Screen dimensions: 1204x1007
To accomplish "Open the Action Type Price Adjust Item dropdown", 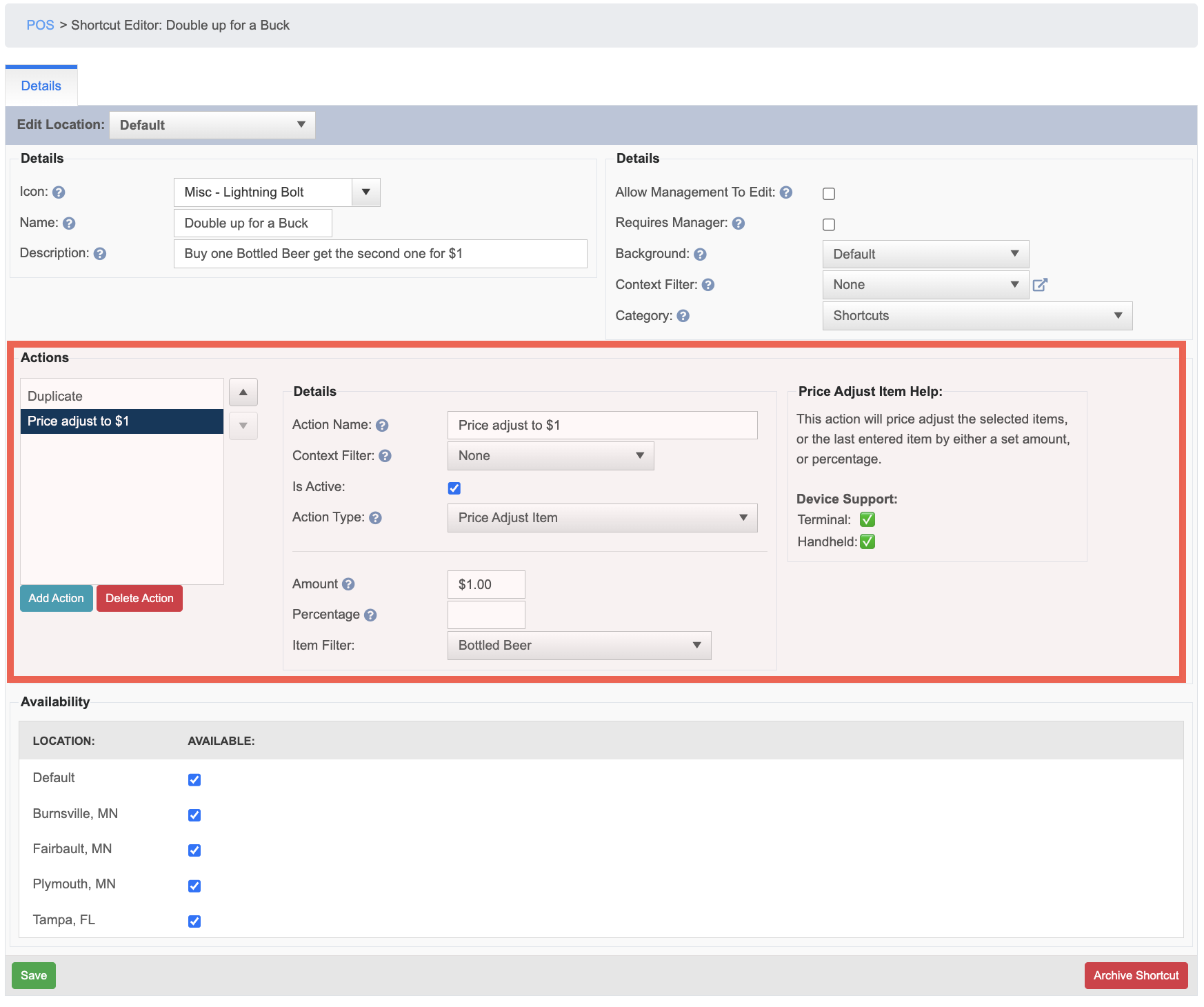I will (x=603, y=518).
